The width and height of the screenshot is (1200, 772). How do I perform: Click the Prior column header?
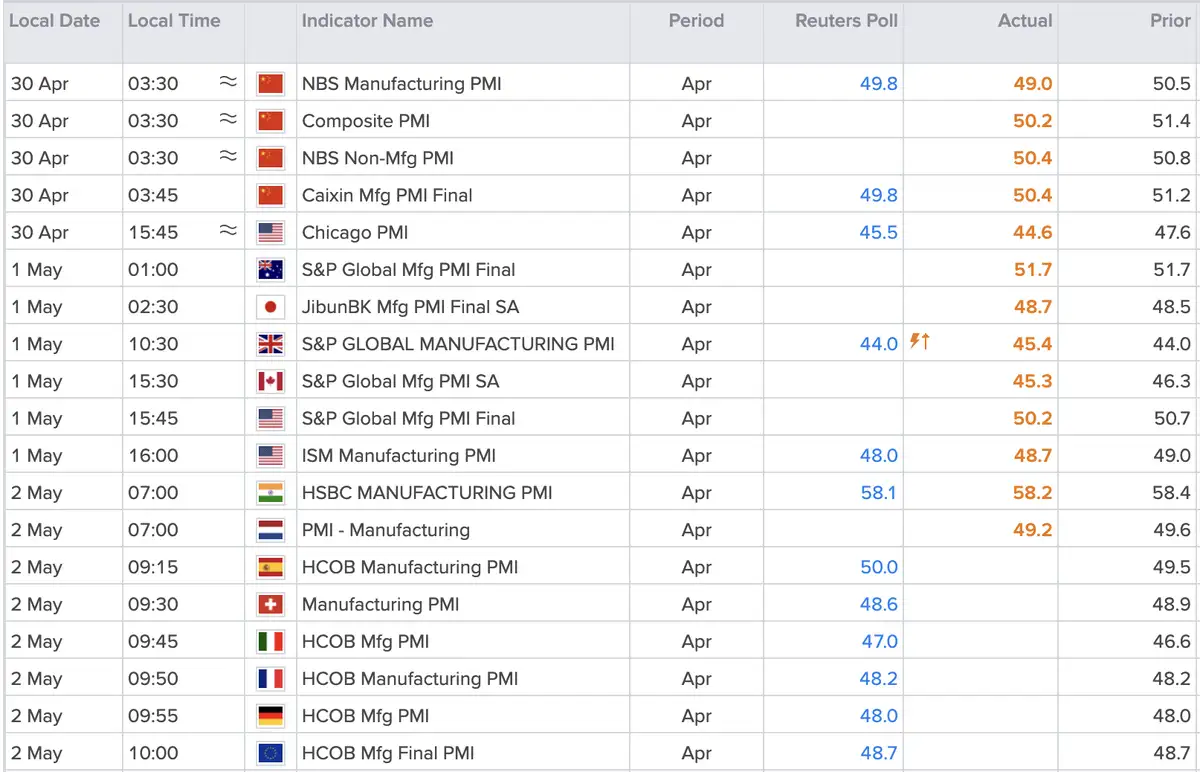click(x=1170, y=20)
